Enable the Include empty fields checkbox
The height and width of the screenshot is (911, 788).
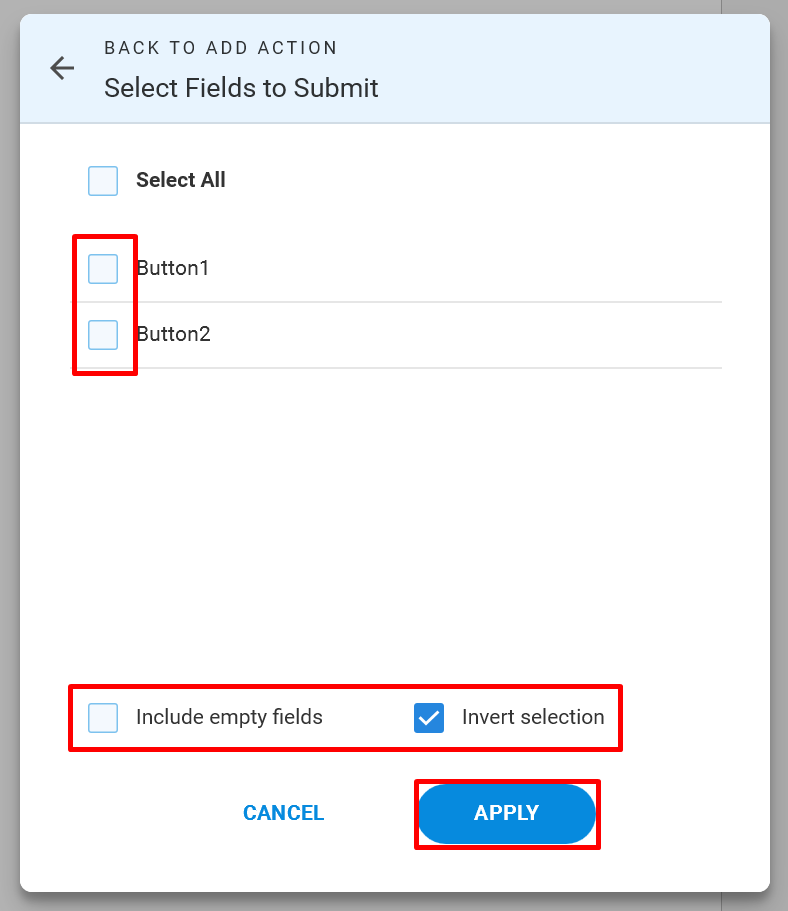tap(103, 718)
